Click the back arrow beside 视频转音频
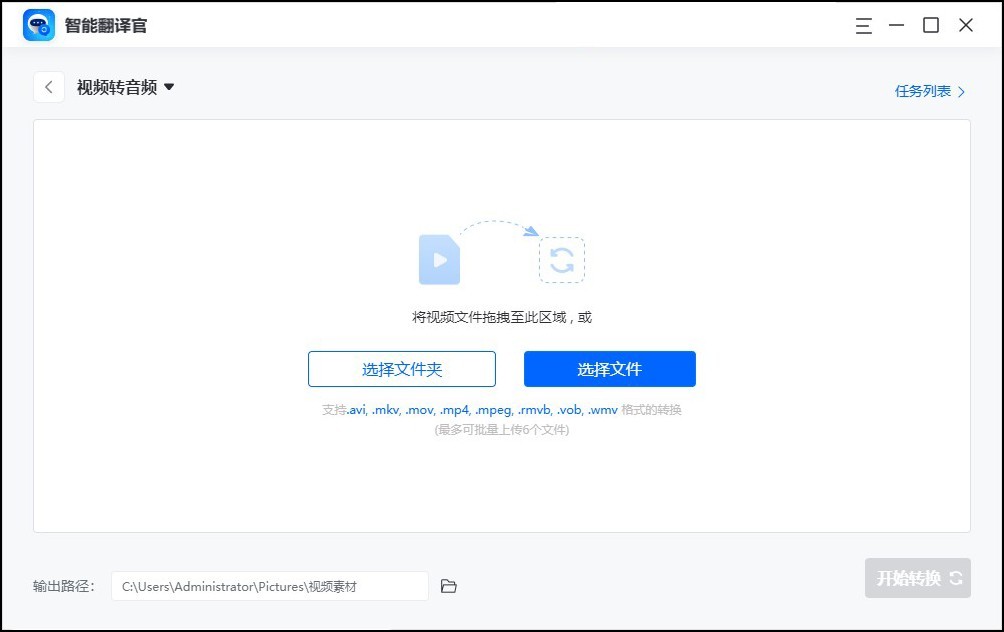This screenshot has height=632, width=1004. [x=49, y=87]
